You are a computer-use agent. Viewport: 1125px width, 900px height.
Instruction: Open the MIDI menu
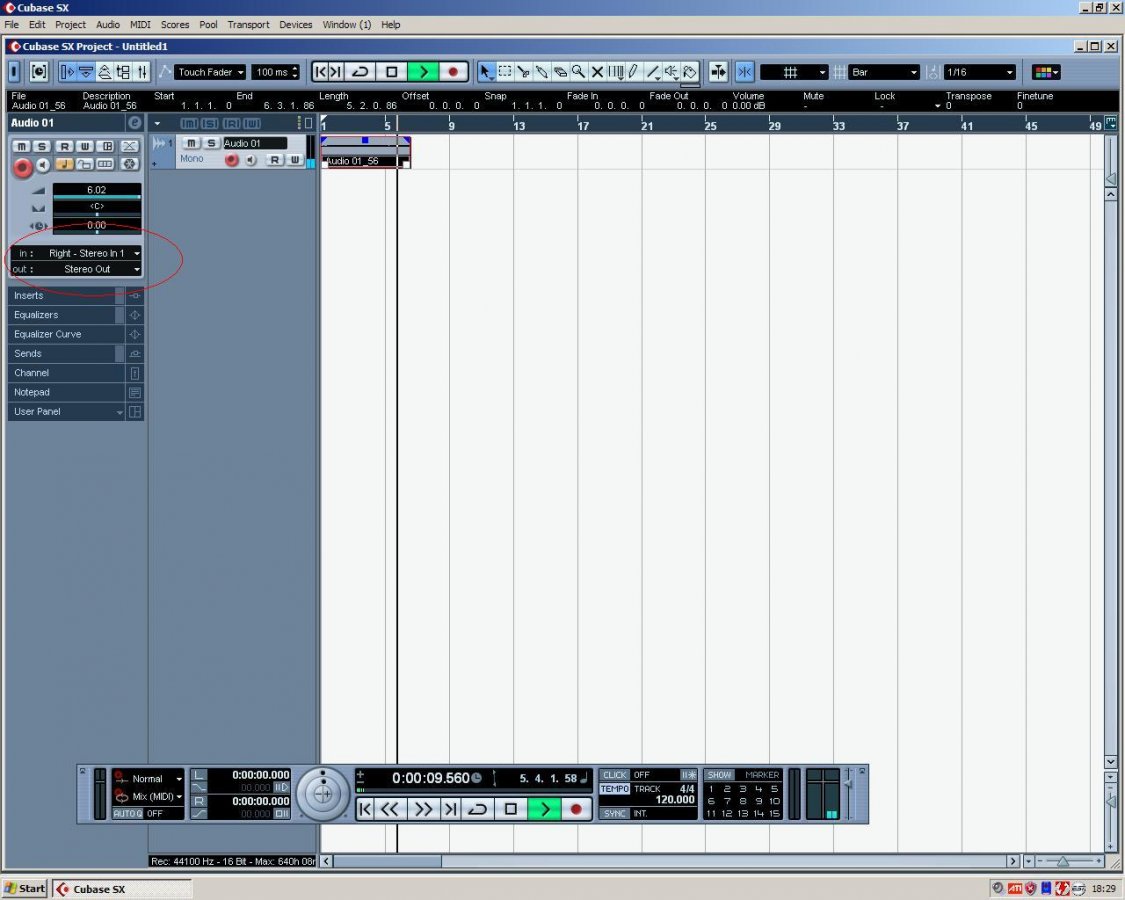pos(140,24)
